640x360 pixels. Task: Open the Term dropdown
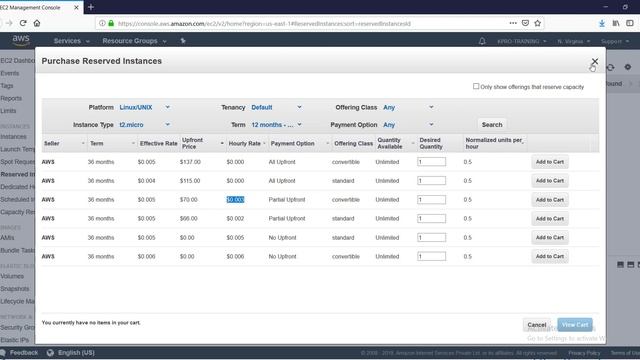(x=276, y=125)
